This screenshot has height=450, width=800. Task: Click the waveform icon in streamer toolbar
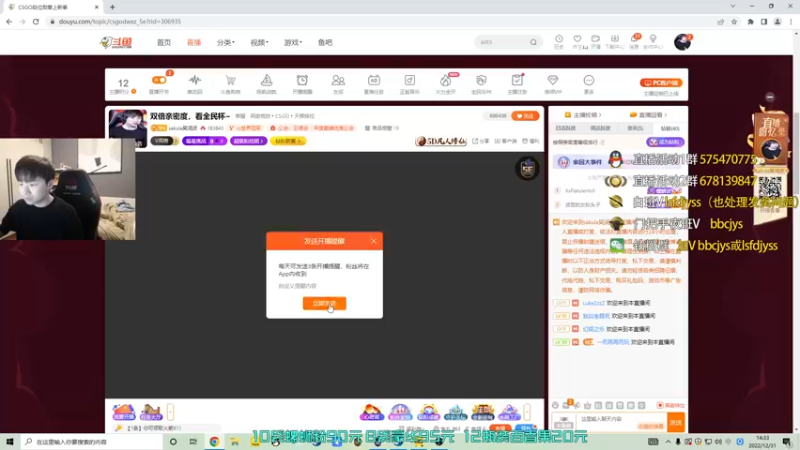point(194,80)
